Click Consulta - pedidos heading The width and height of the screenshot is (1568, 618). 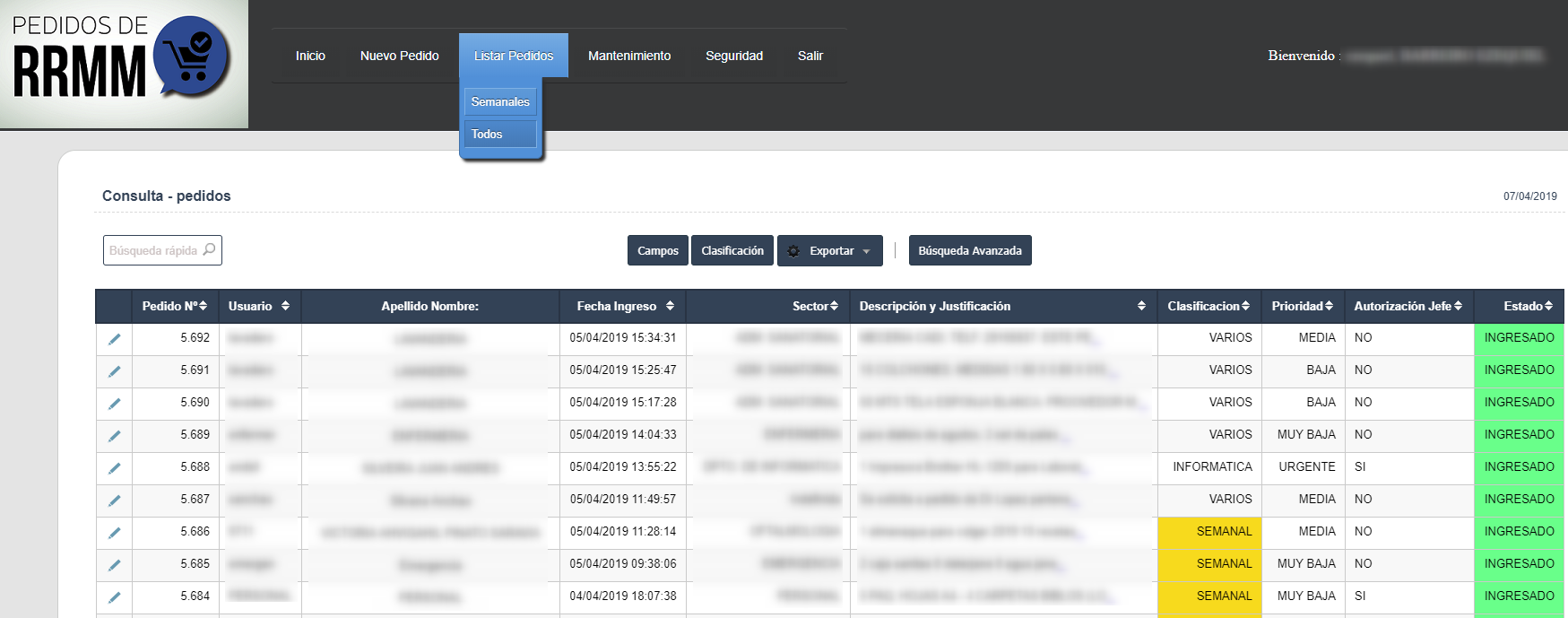click(x=166, y=196)
